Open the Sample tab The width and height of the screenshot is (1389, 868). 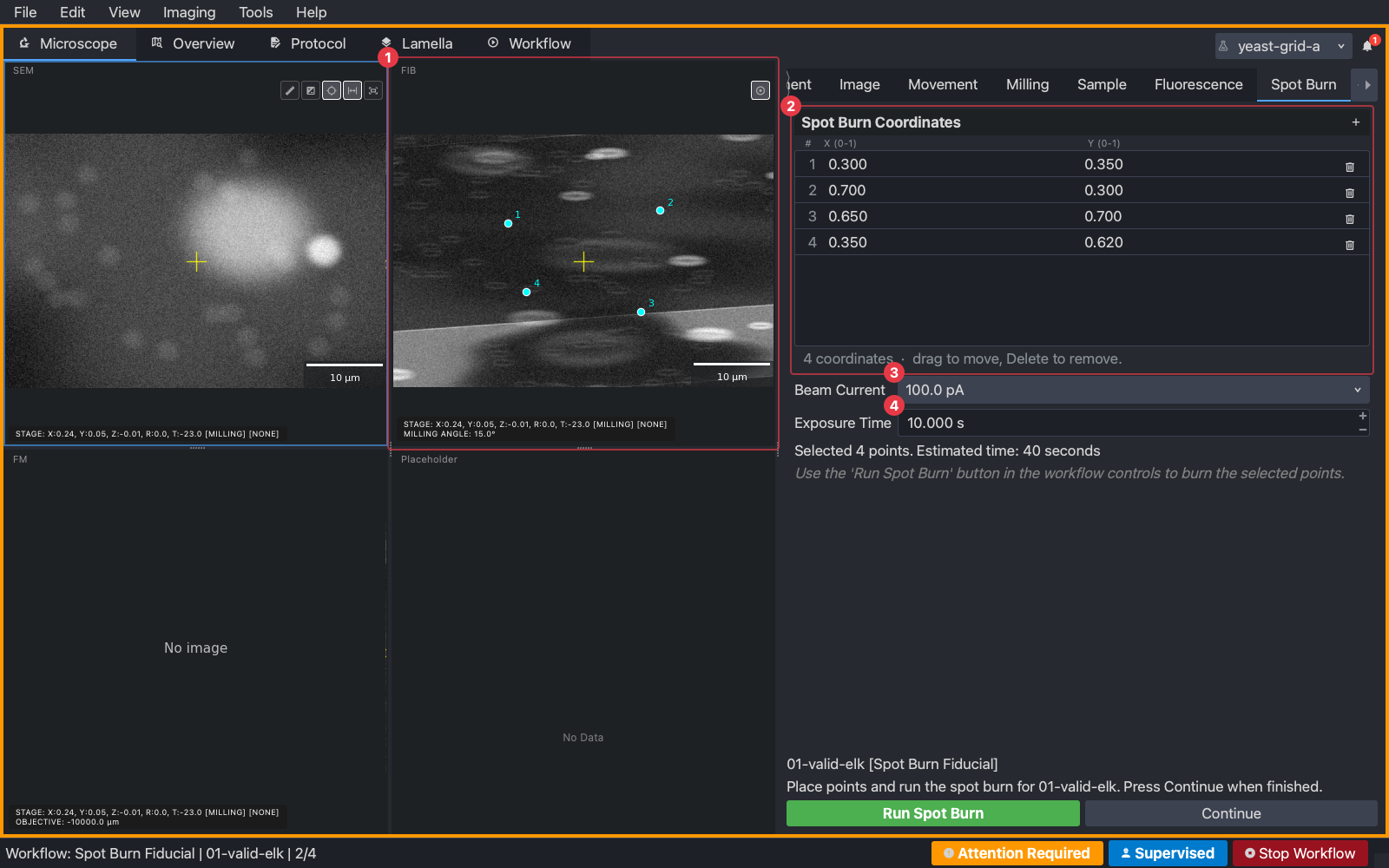click(1102, 84)
